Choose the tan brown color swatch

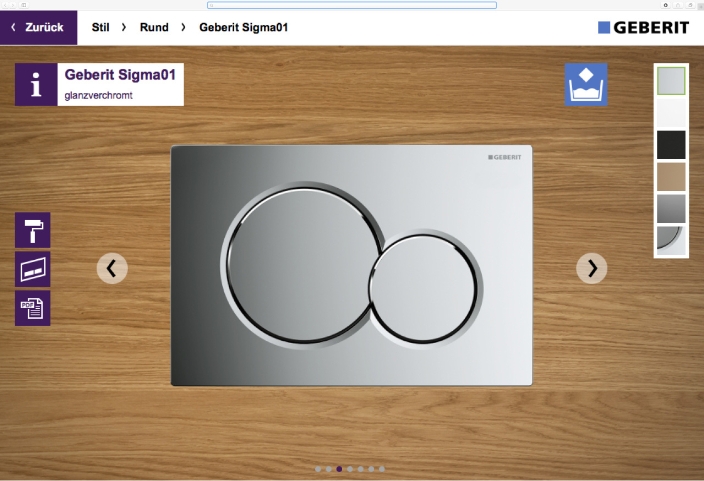671,177
